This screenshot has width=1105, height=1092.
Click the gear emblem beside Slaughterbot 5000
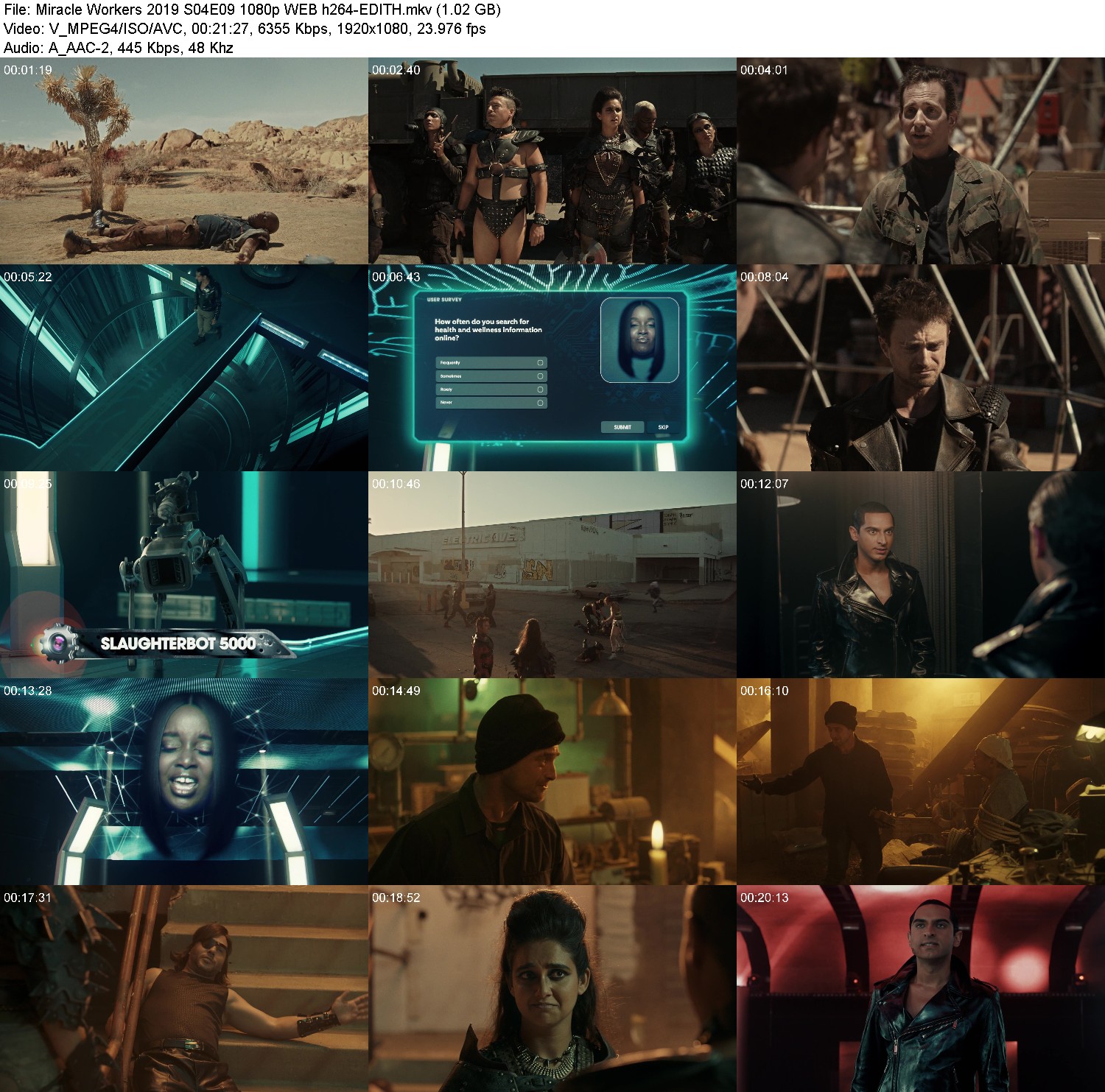tap(57, 644)
